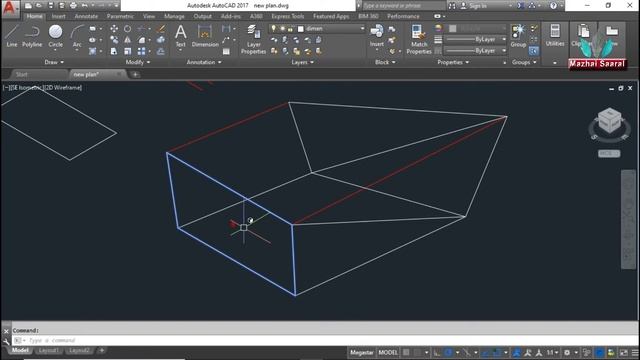Toggle polar tracking in status bar
Screen dimensions: 640x360
coord(448,353)
